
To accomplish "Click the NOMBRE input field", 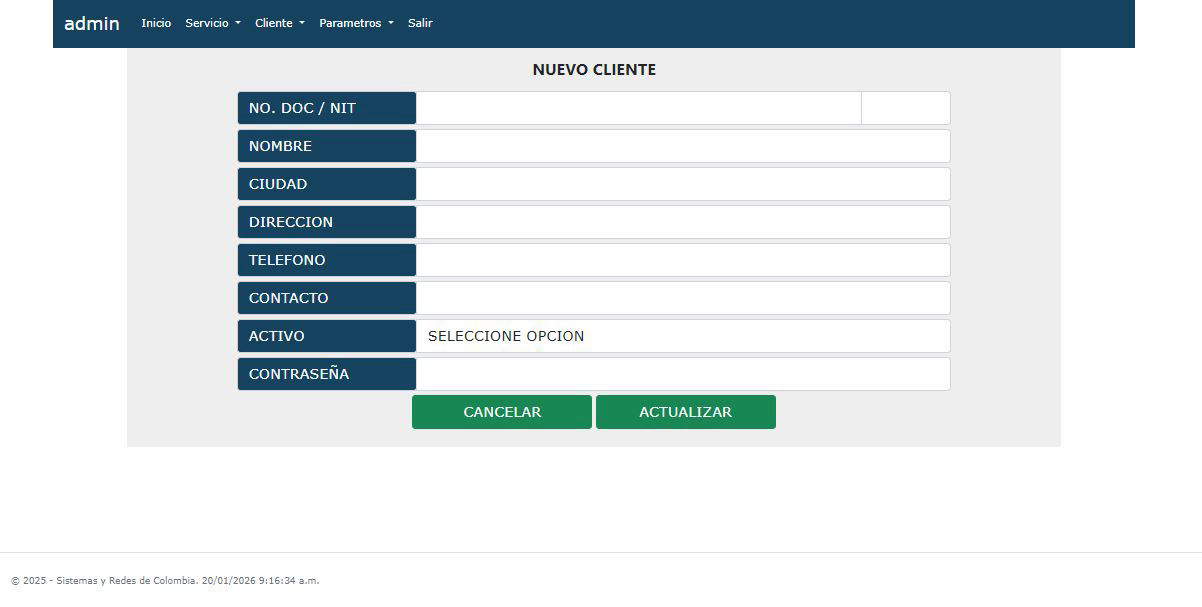I will pyautogui.click(x=683, y=145).
